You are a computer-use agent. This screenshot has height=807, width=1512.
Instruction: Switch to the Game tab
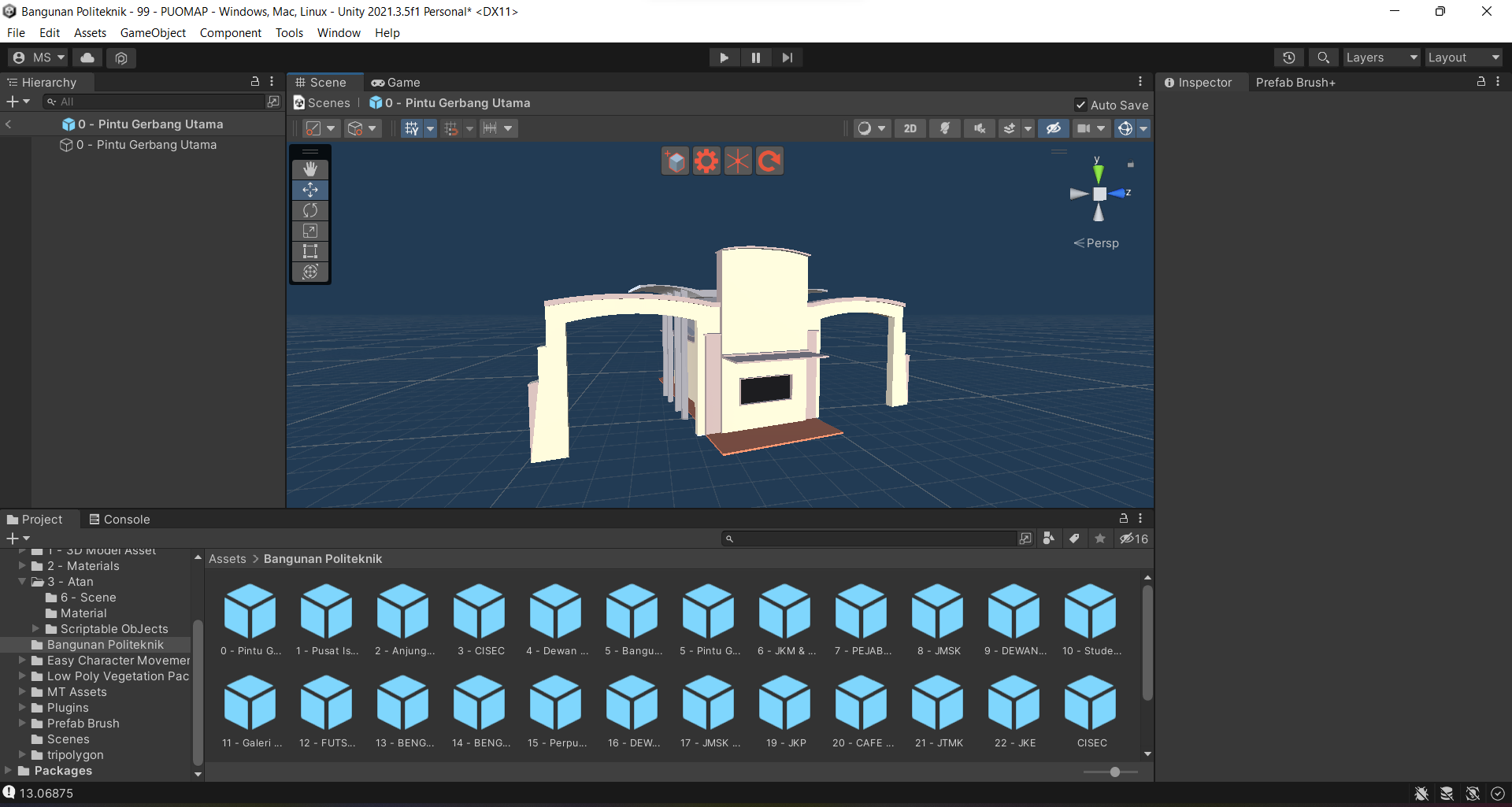(396, 83)
